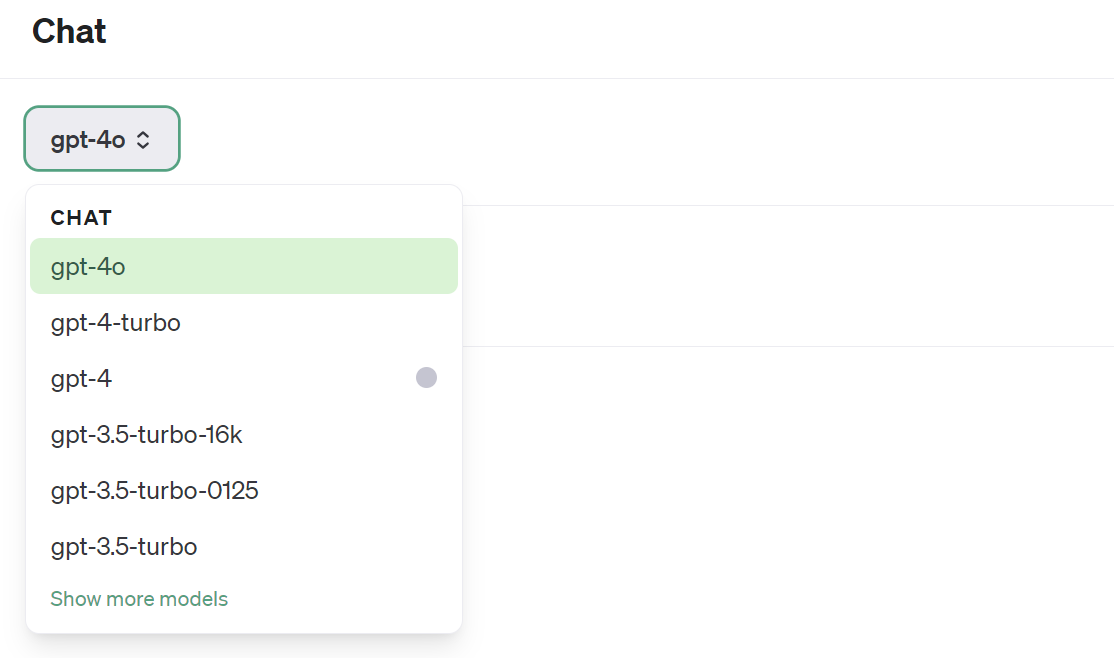Select the gpt-4-turbo model
1114x658 pixels.
click(115, 322)
